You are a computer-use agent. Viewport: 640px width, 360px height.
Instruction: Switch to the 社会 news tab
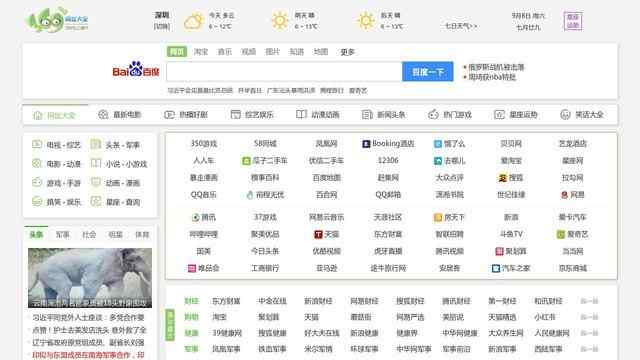(x=89, y=235)
